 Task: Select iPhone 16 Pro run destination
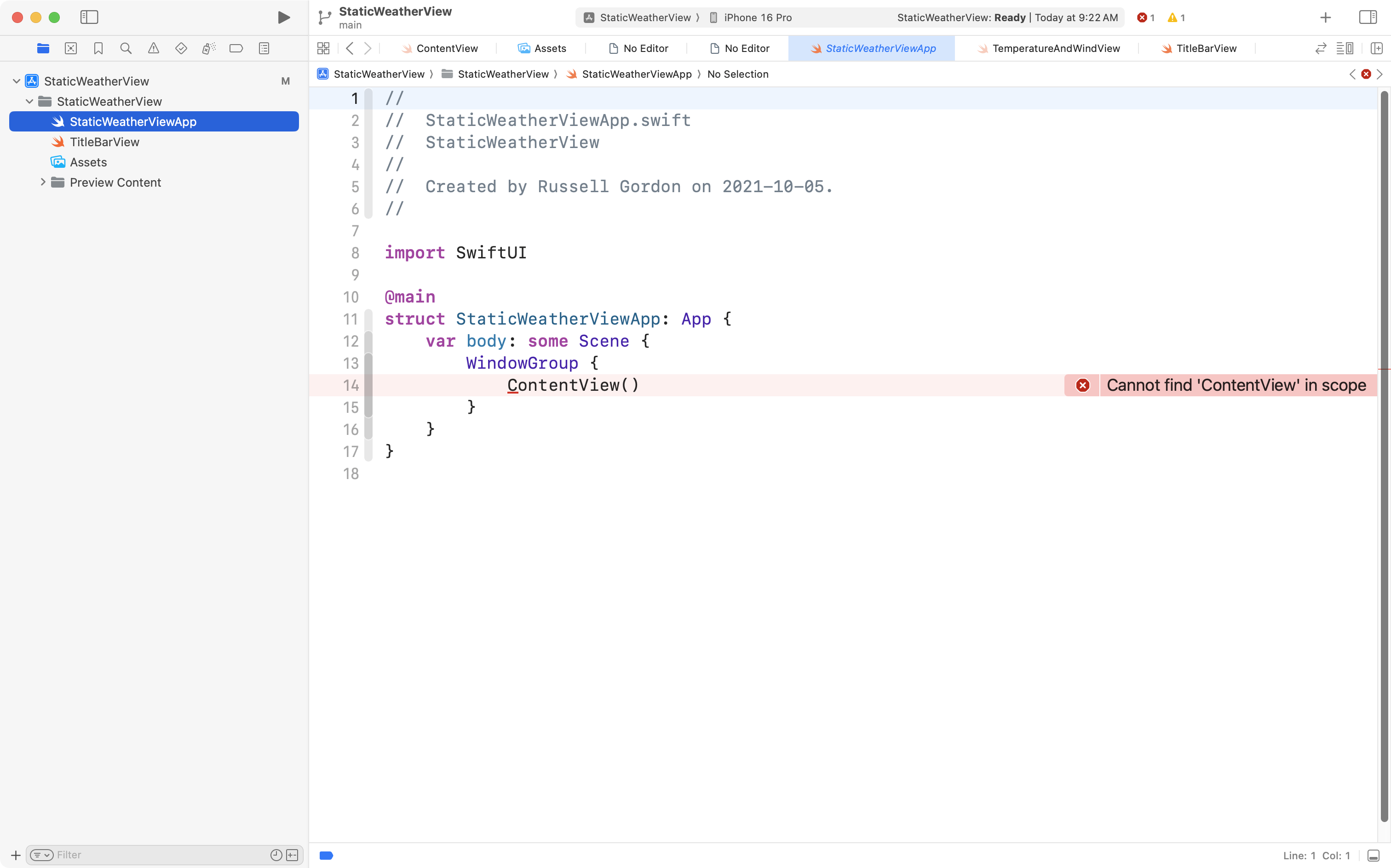point(757,17)
